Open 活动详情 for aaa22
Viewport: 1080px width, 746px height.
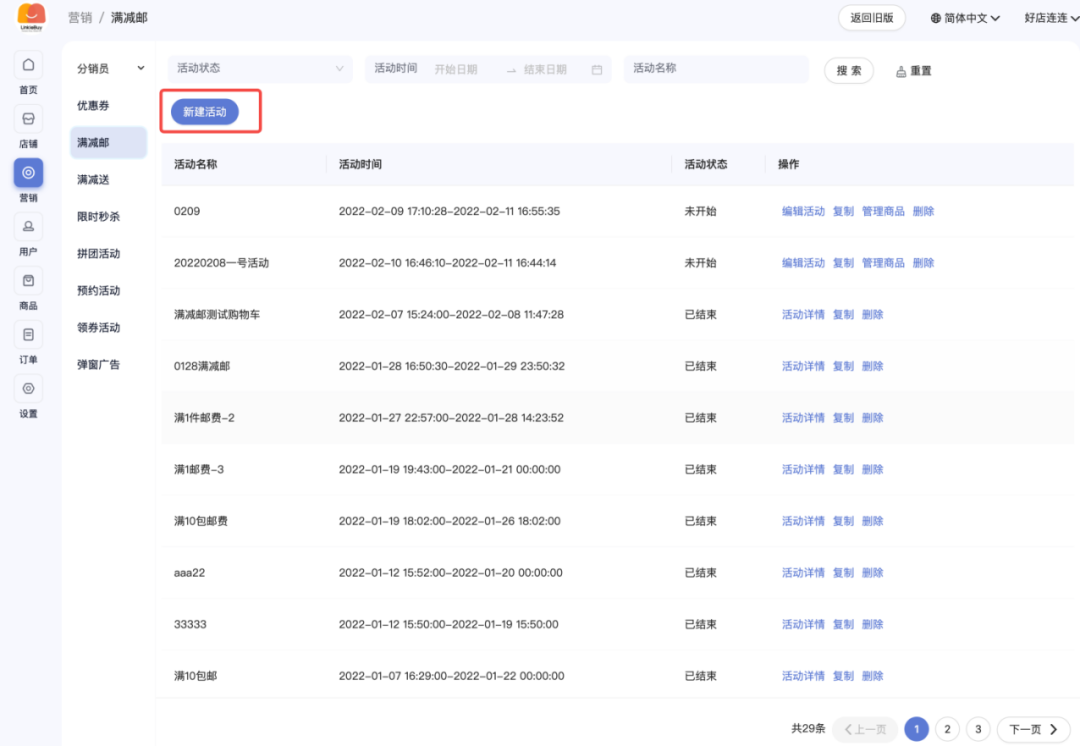coord(803,573)
